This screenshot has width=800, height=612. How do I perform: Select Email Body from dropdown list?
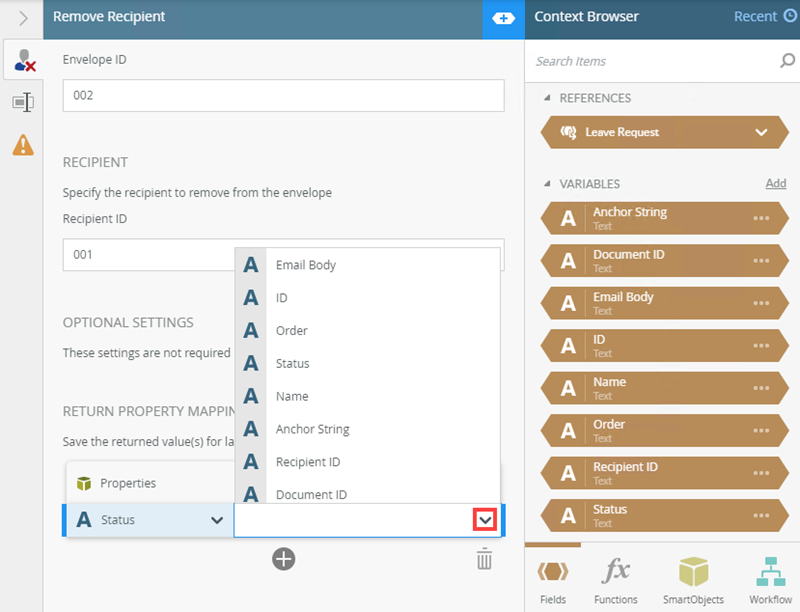[x=305, y=265]
